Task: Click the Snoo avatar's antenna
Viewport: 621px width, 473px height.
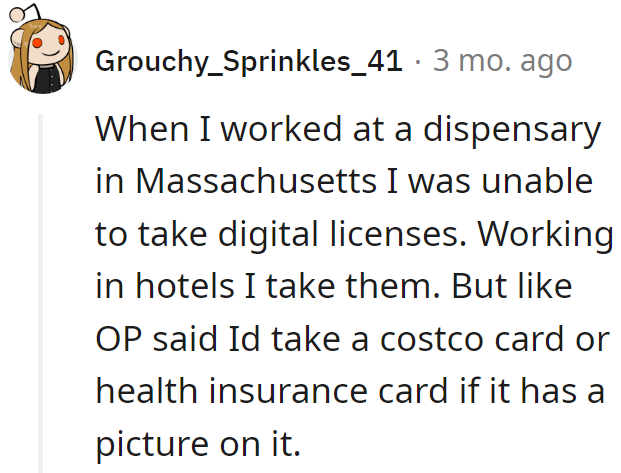Action: click(25, 12)
